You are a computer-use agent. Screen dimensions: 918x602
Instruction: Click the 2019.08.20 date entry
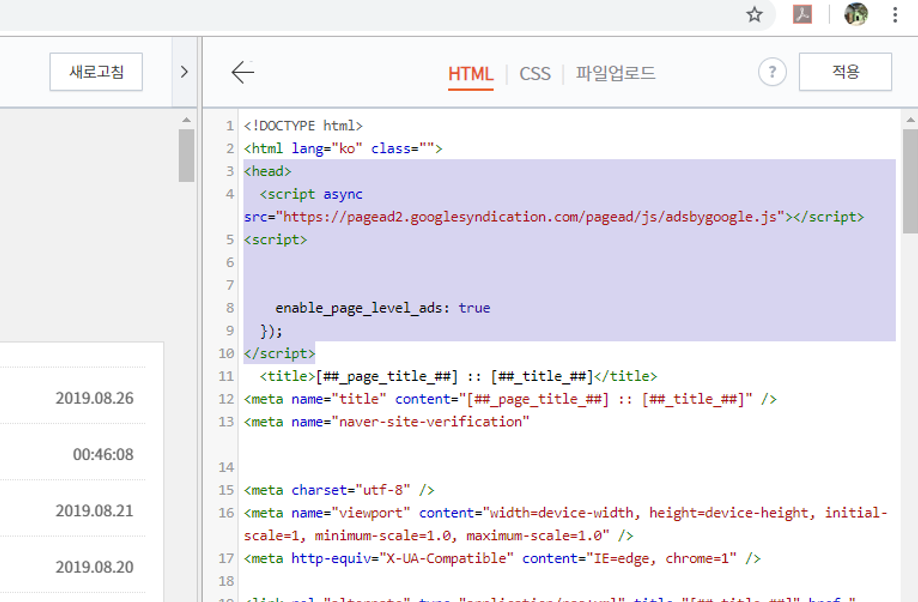pos(94,567)
